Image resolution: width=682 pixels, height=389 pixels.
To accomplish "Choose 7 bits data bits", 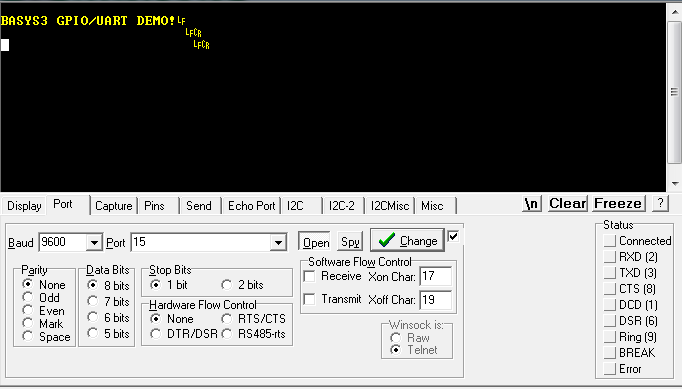I will click(x=108, y=302).
